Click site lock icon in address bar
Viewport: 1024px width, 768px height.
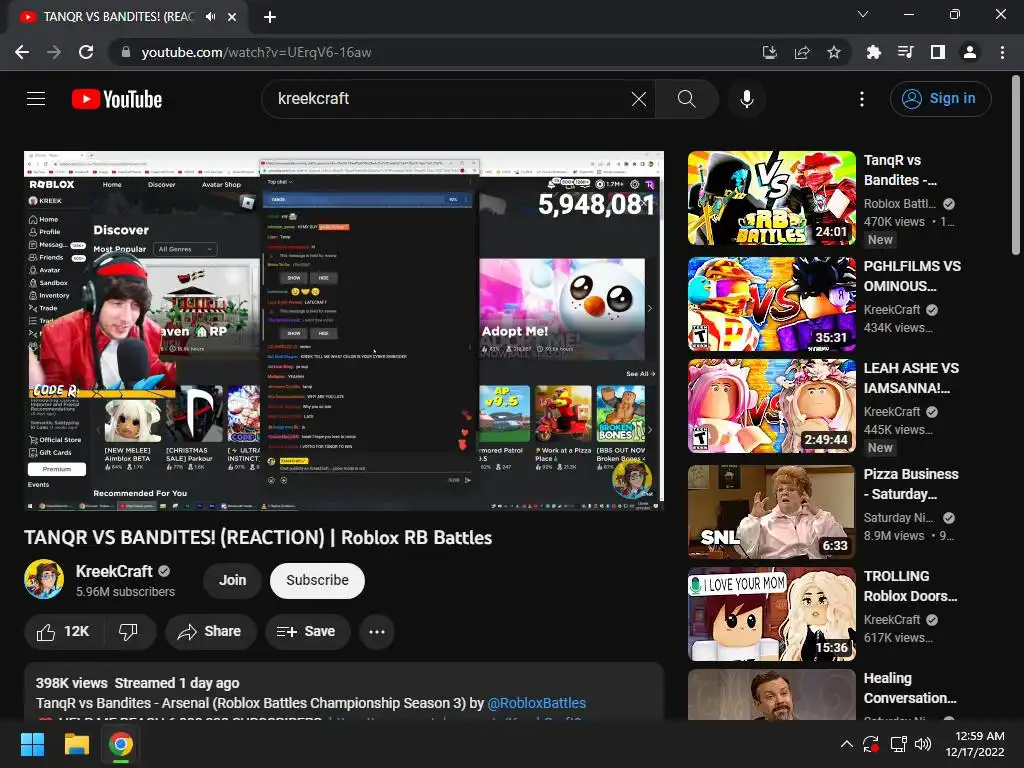125,52
